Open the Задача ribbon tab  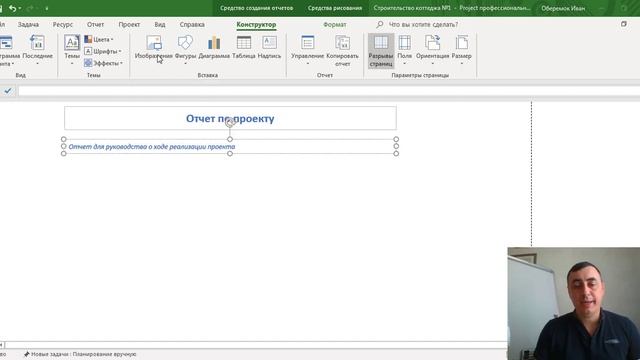(28, 24)
